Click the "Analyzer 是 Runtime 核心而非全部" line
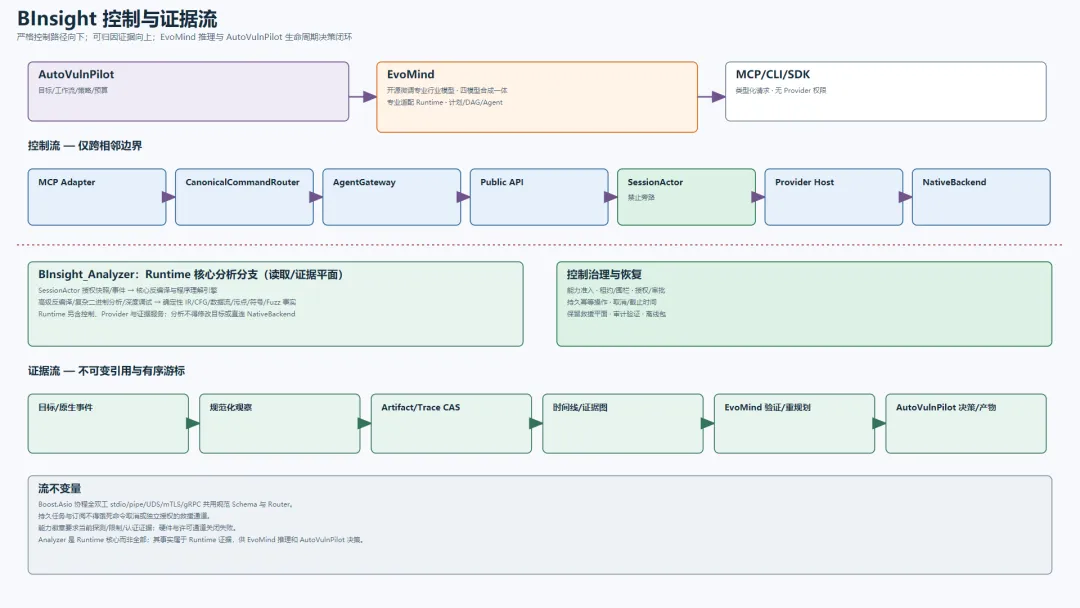The height and width of the screenshot is (608, 1080). pos(200,540)
